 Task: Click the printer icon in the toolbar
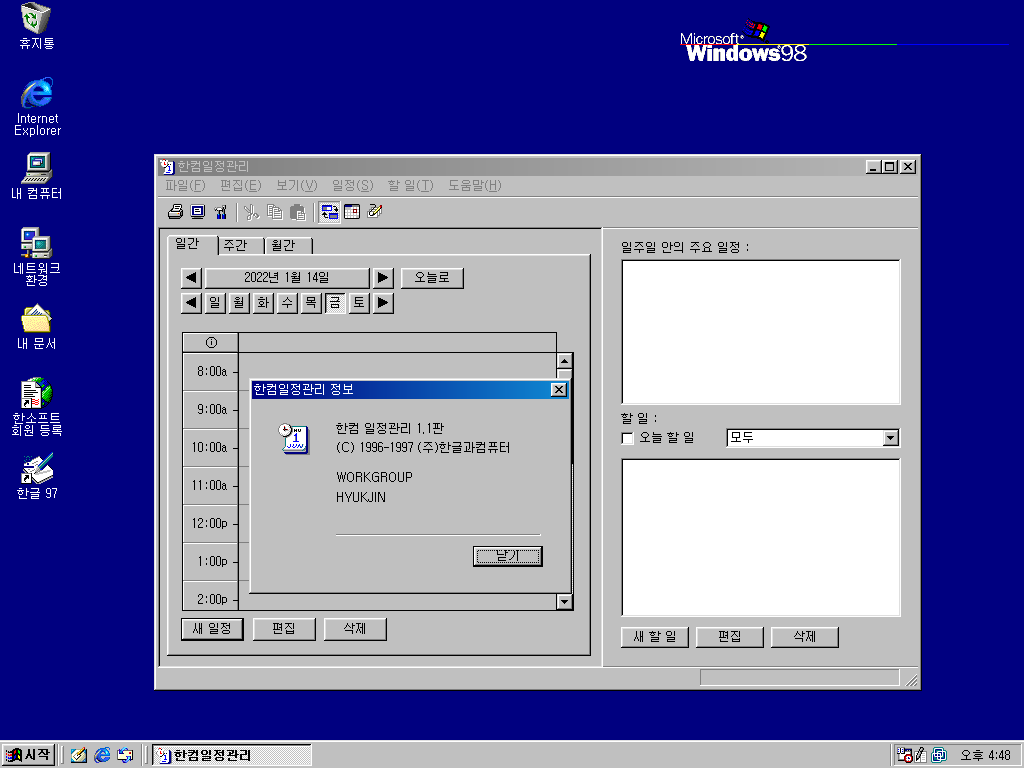click(x=175, y=212)
